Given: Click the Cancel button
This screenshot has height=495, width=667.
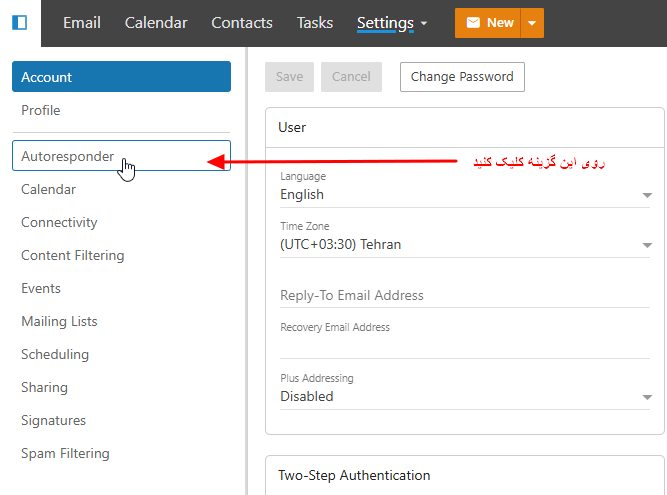Looking at the screenshot, I should click(x=351, y=77).
